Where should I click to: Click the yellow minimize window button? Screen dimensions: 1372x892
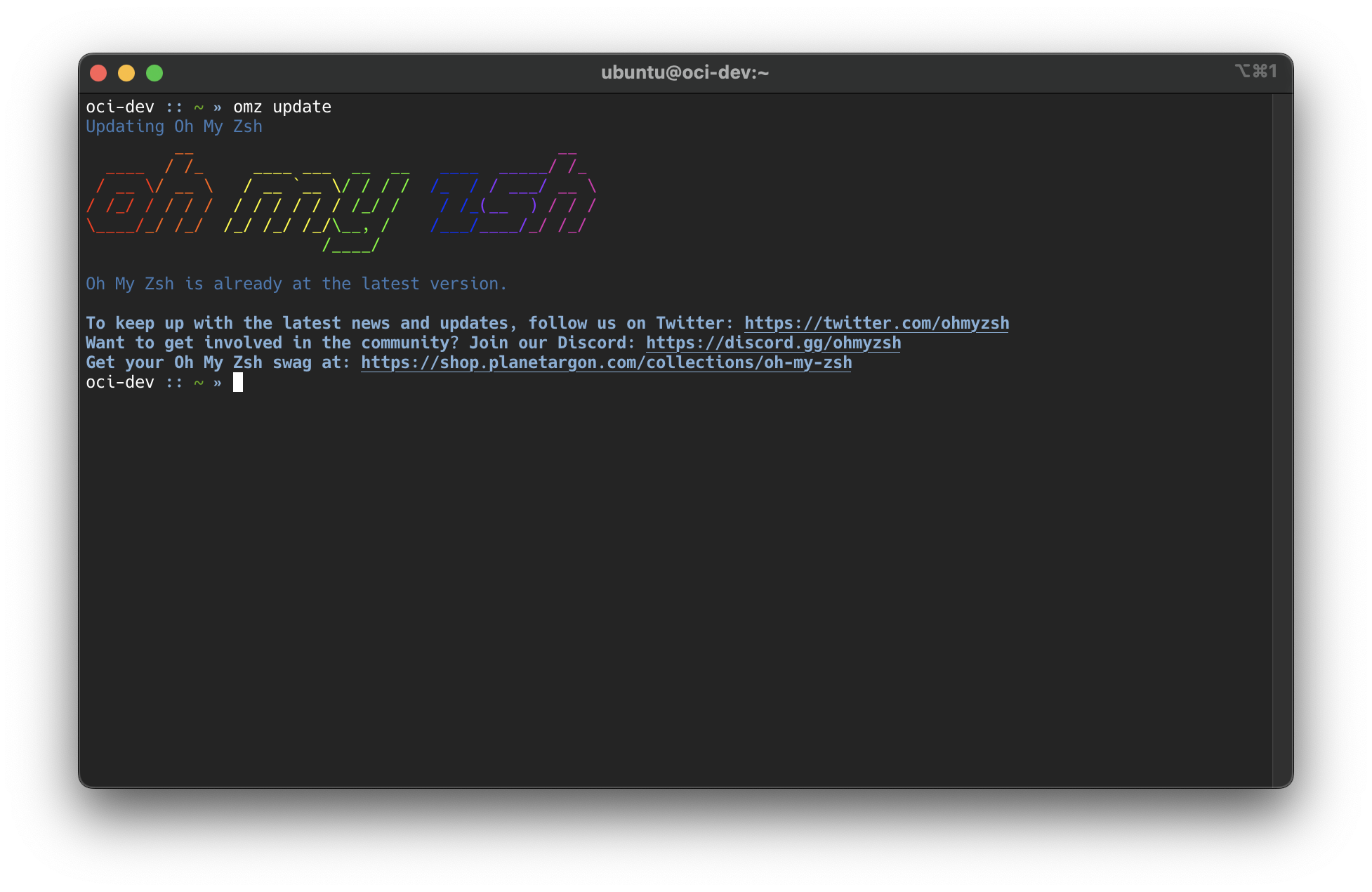click(126, 73)
